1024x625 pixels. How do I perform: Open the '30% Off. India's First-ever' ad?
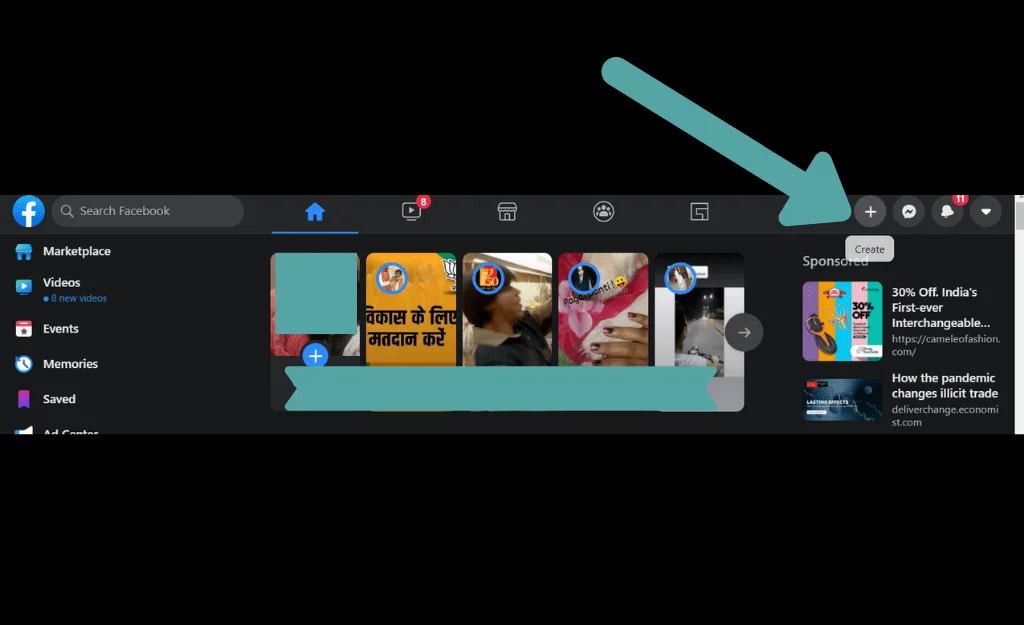940,308
